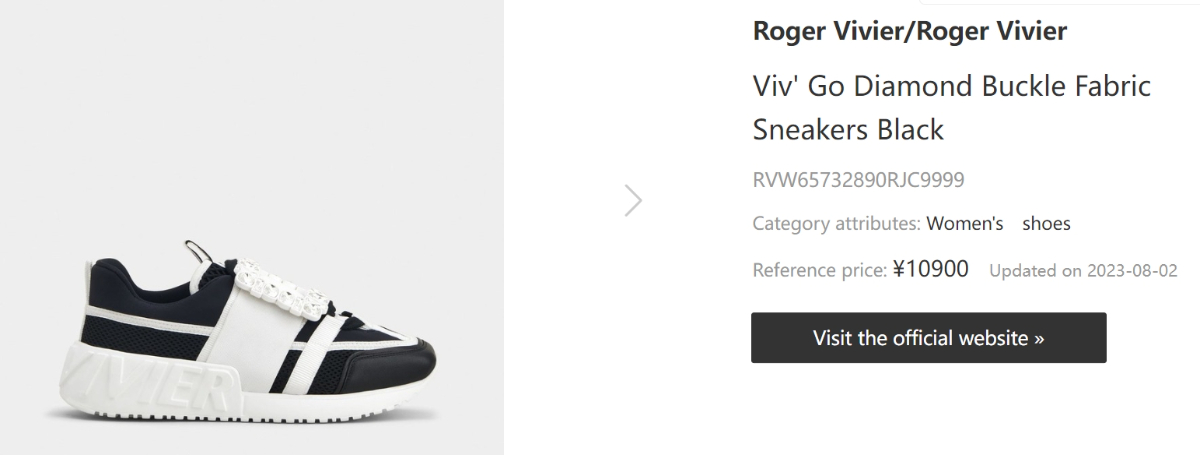
Task: Click the next image chevron arrow
Action: coord(633,201)
